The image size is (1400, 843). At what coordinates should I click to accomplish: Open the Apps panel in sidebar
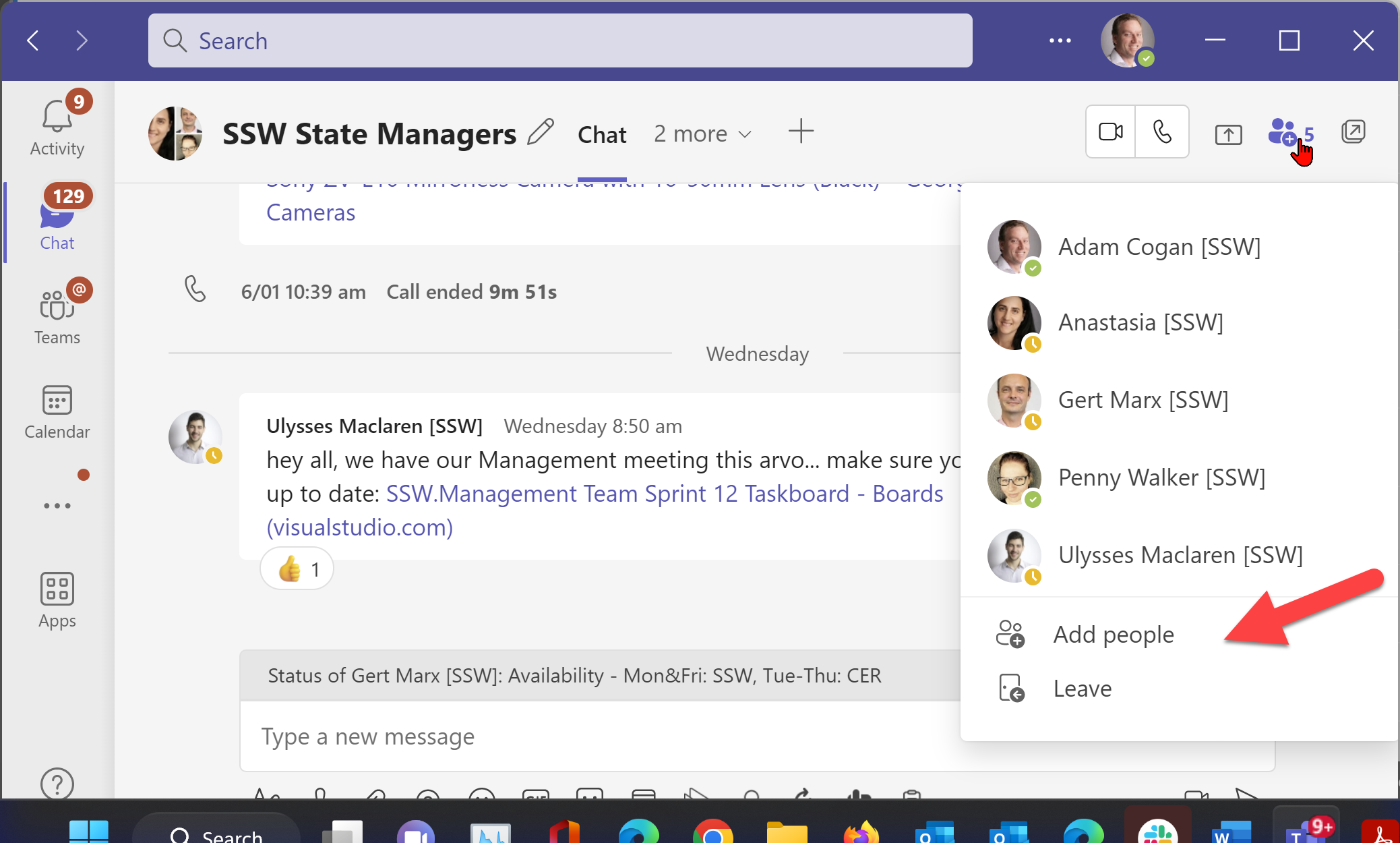(57, 600)
